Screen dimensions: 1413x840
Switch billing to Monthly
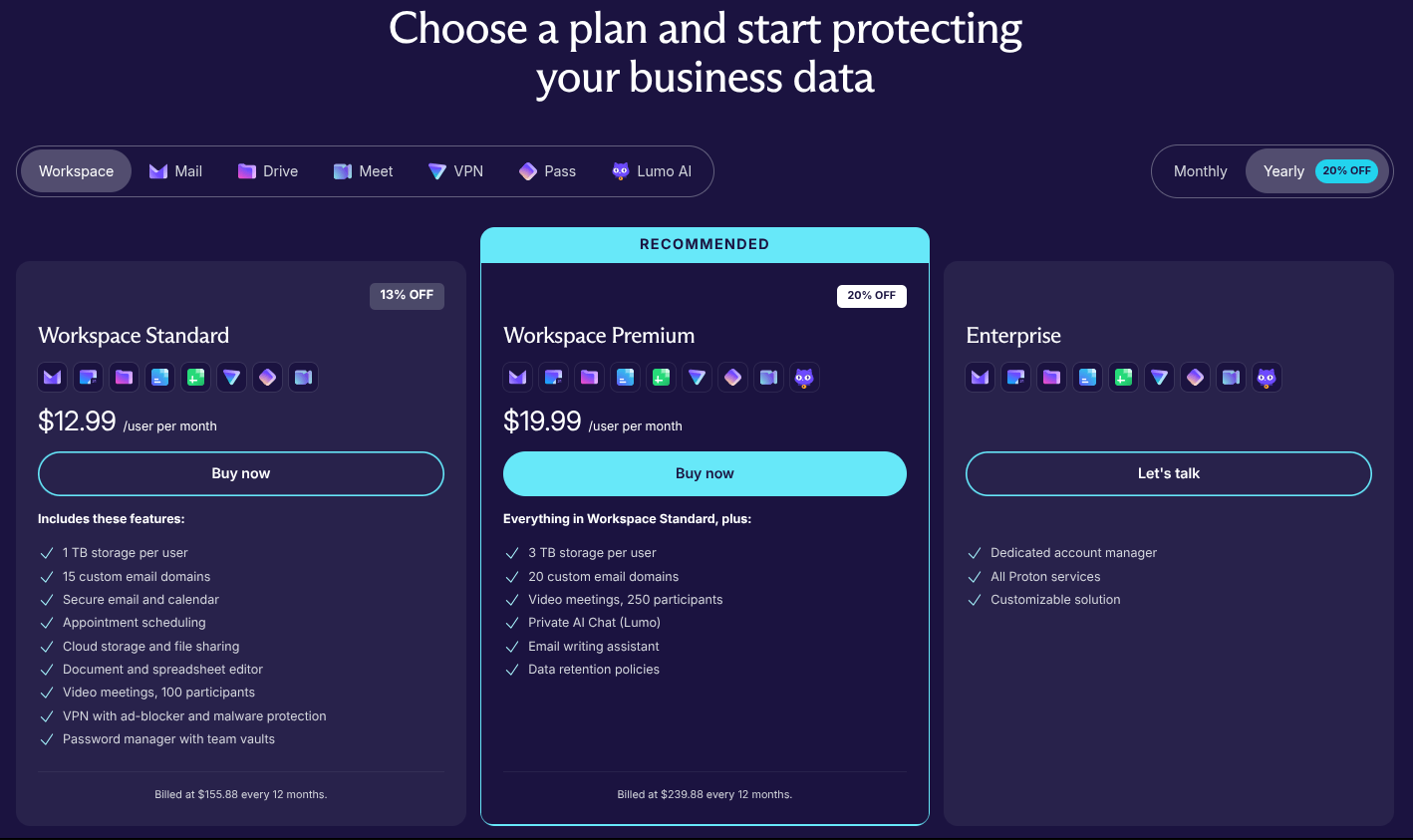tap(1200, 170)
